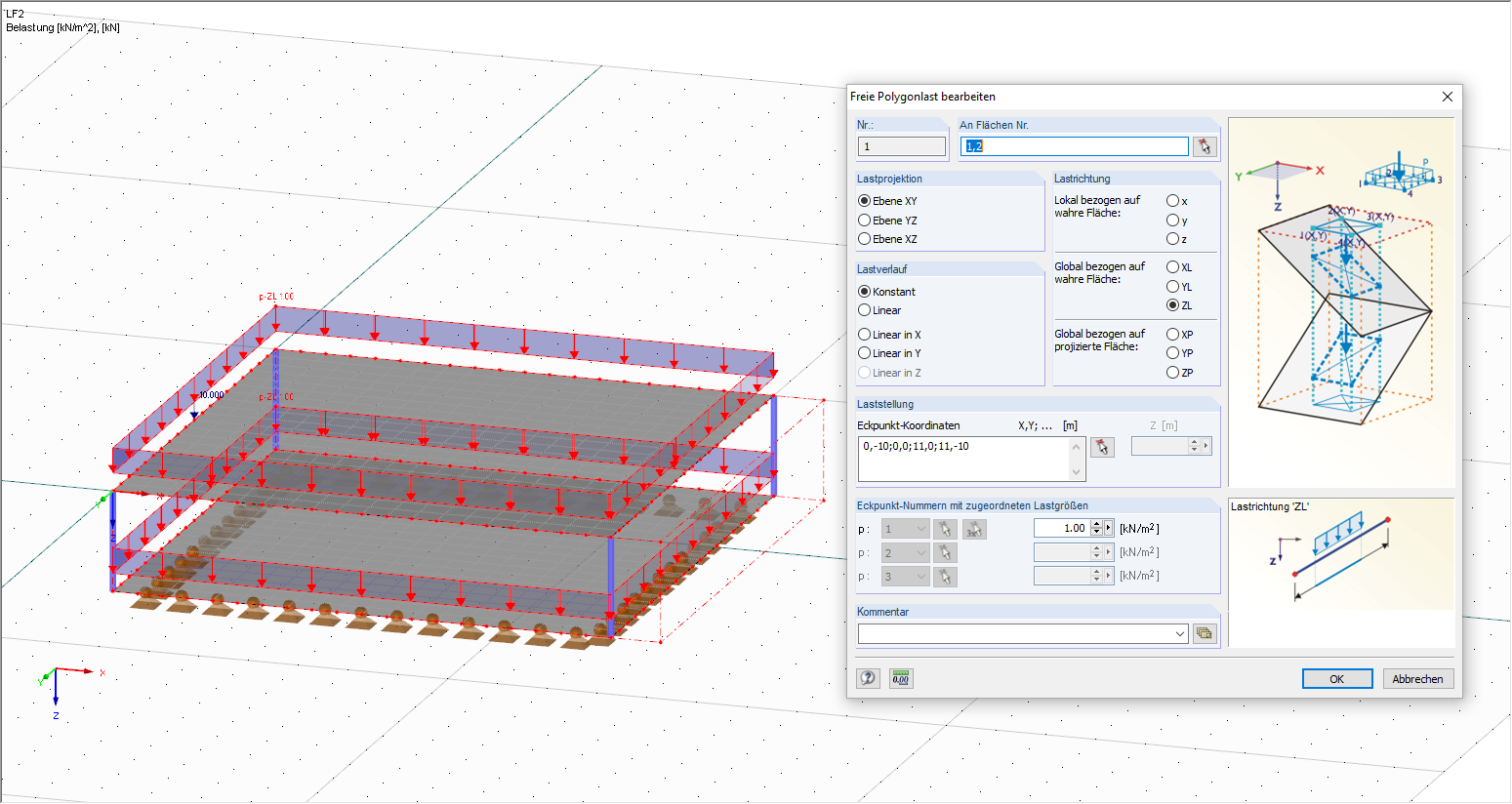The width and height of the screenshot is (1512, 804).
Task: Pick surfaces graphically next to 'An Flächen Nr.'
Action: [x=1205, y=146]
